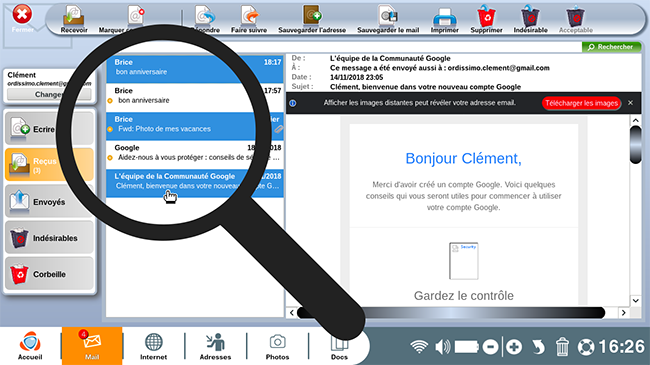650x365 pixels.
Task: Click the Mail taskbar icon
Action: [x=92, y=346]
